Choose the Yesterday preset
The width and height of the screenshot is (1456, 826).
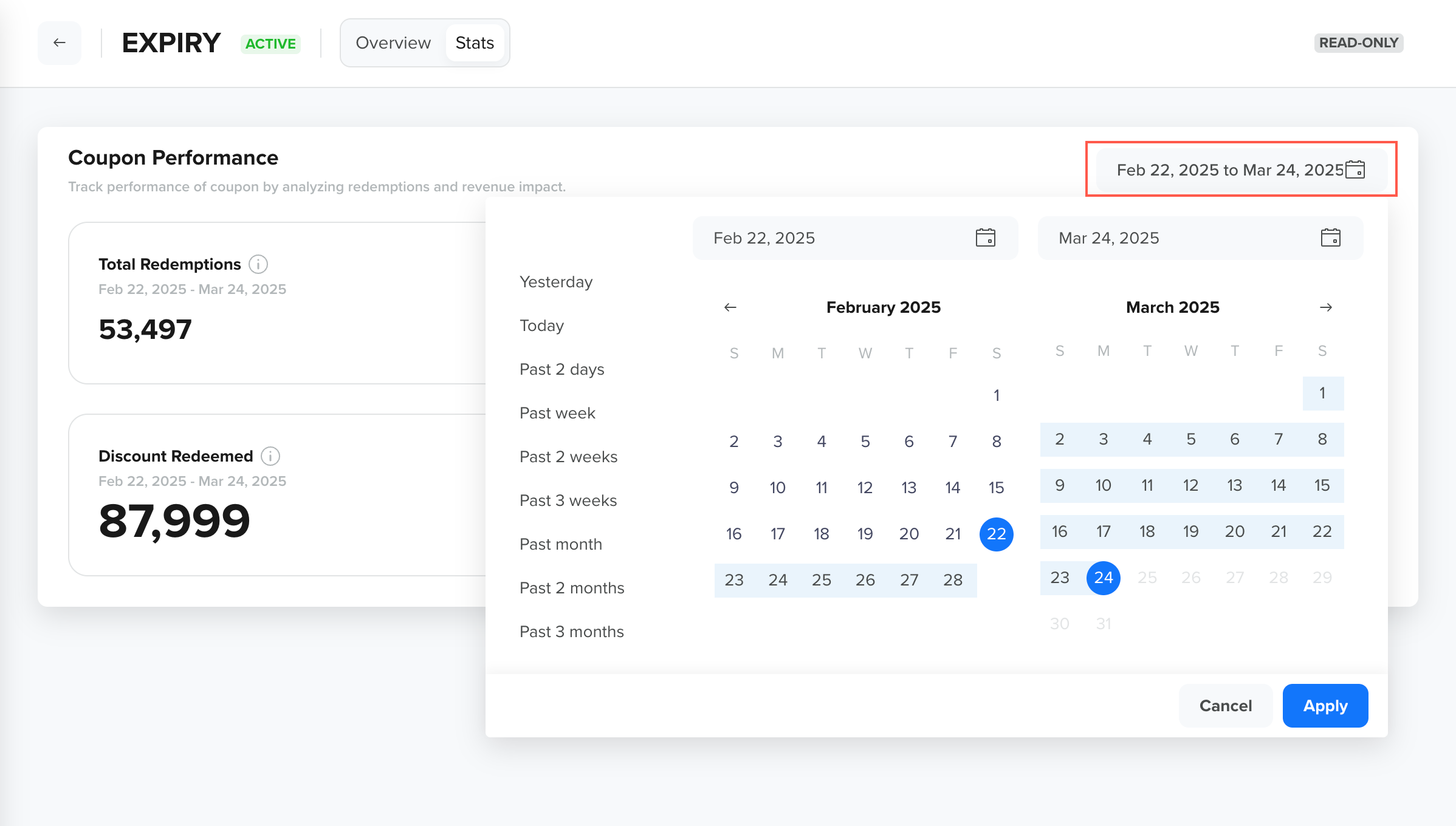[555, 282]
